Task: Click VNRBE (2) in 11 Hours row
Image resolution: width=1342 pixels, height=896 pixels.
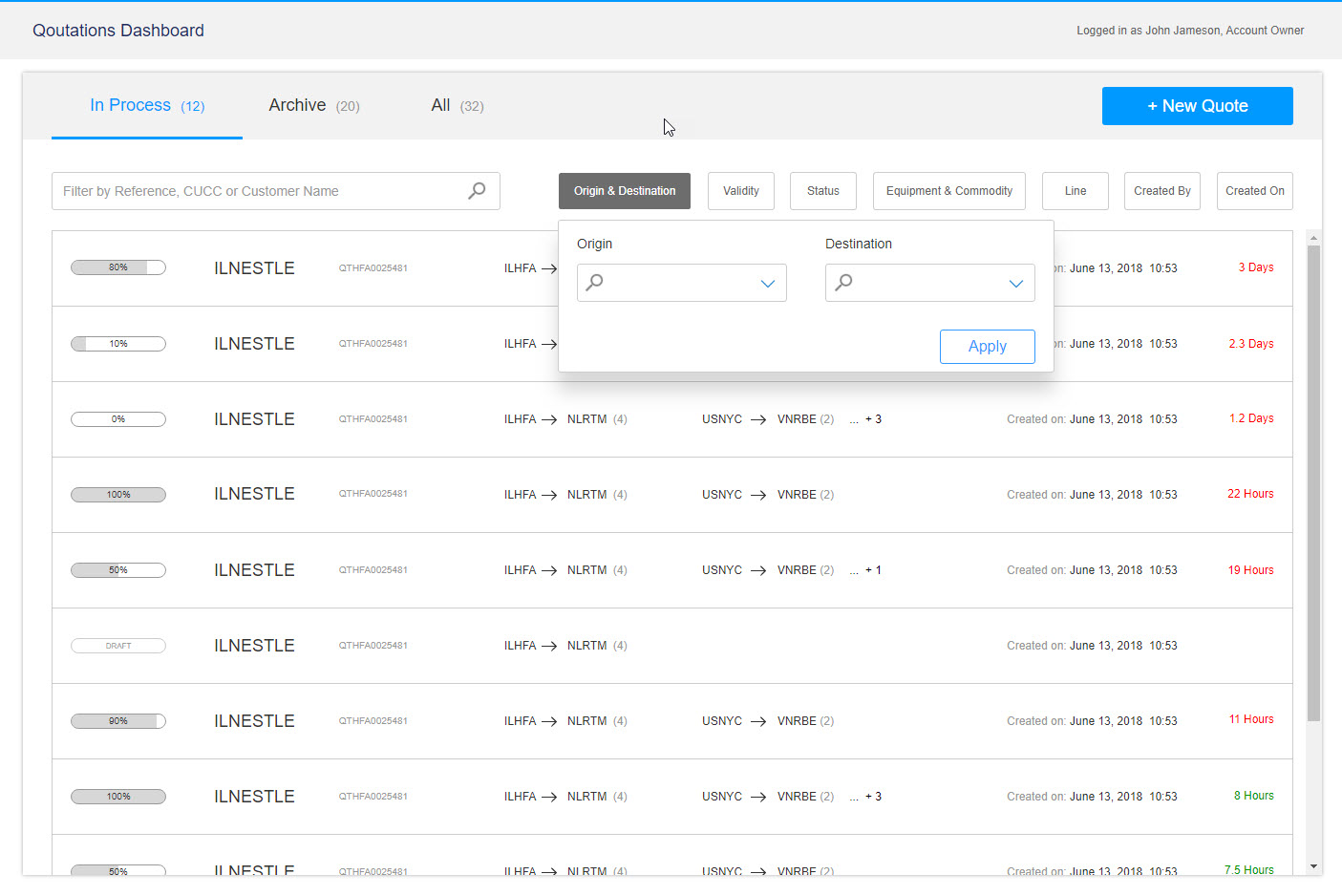Action: click(x=805, y=721)
